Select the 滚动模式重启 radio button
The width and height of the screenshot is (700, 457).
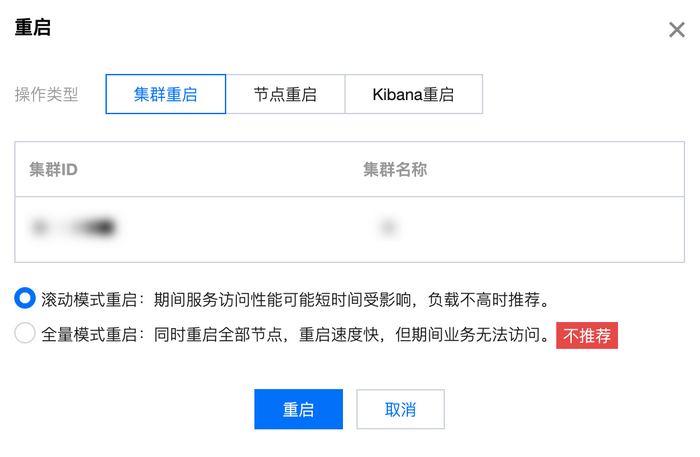pos(25,298)
